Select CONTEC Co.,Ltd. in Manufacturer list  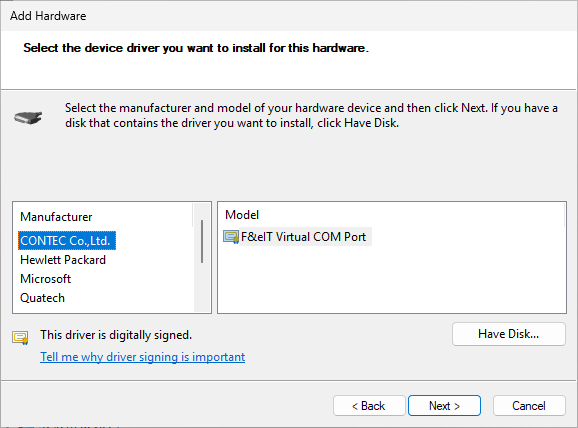[x=67, y=241]
